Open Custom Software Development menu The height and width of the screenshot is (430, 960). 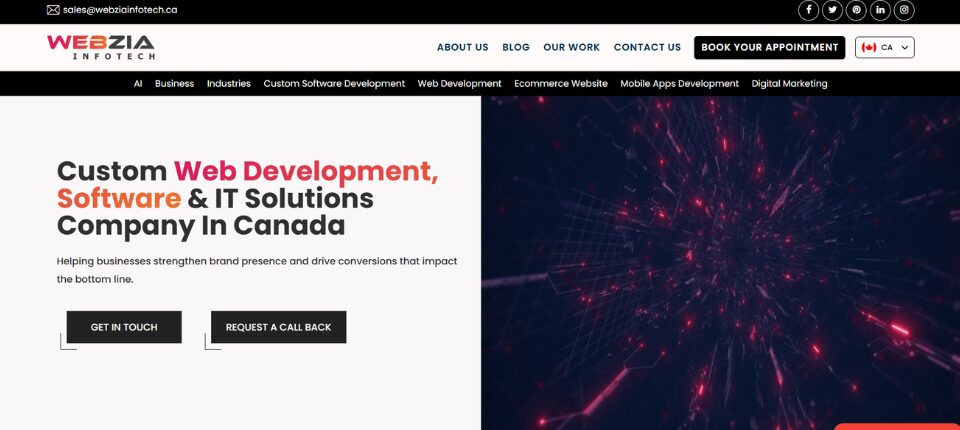click(334, 83)
